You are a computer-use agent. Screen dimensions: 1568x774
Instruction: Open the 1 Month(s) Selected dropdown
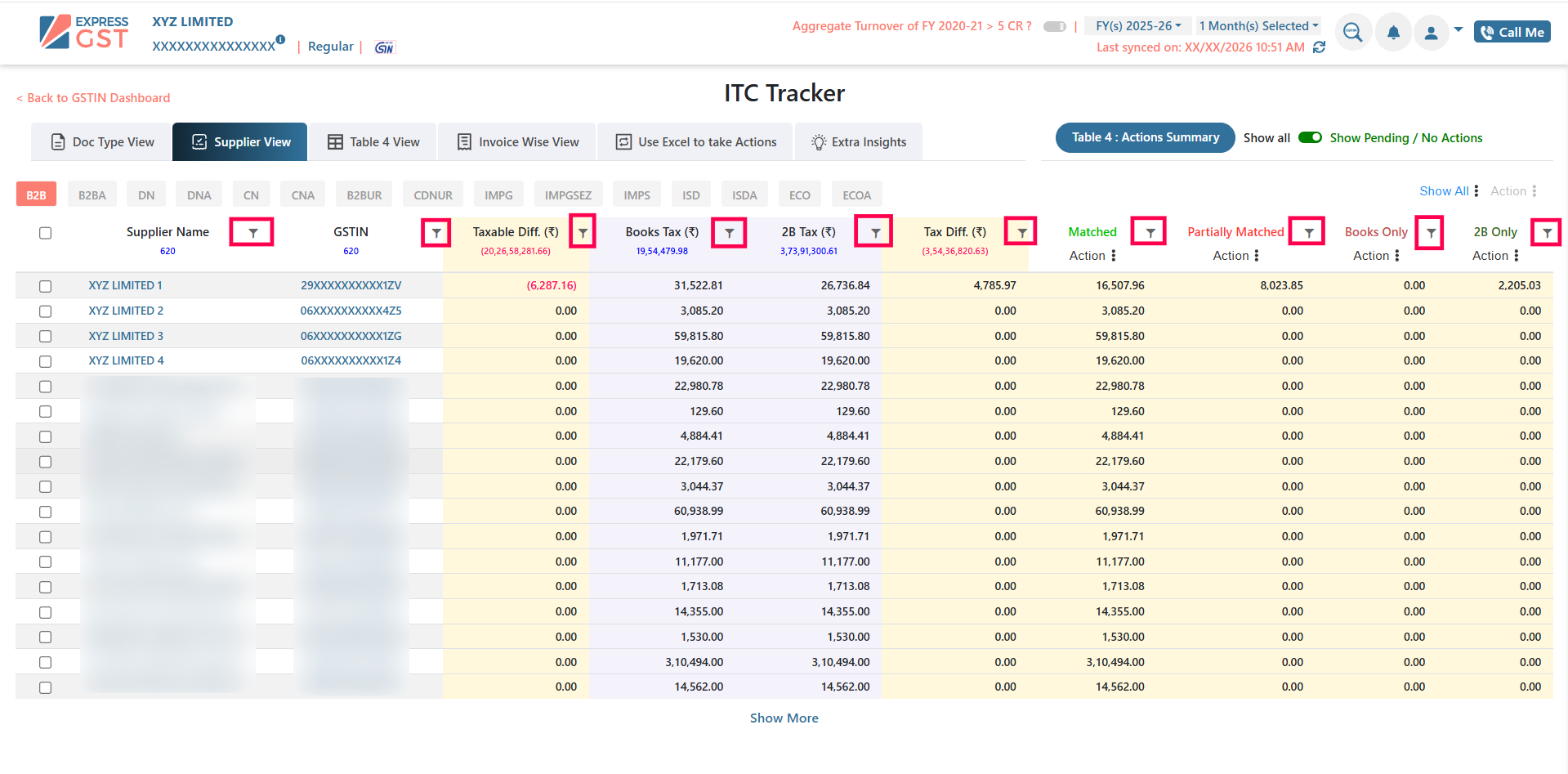(1258, 26)
